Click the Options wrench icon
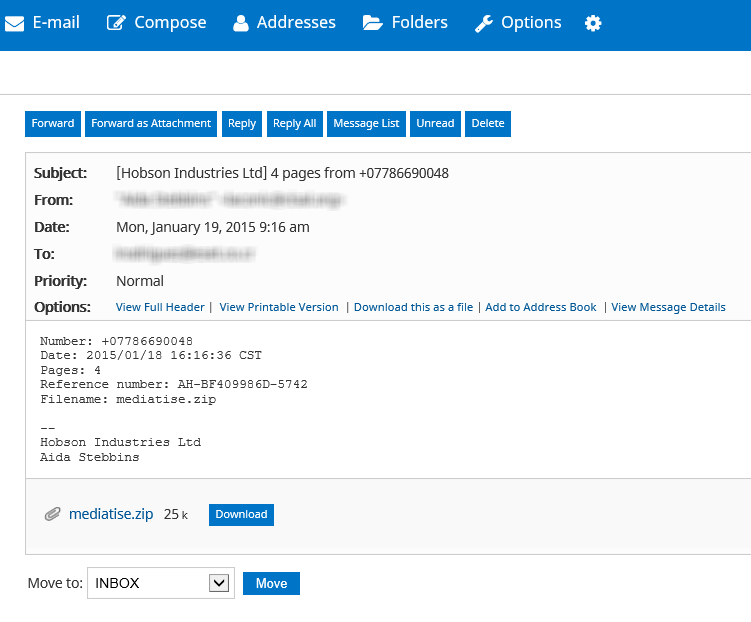 click(x=484, y=23)
